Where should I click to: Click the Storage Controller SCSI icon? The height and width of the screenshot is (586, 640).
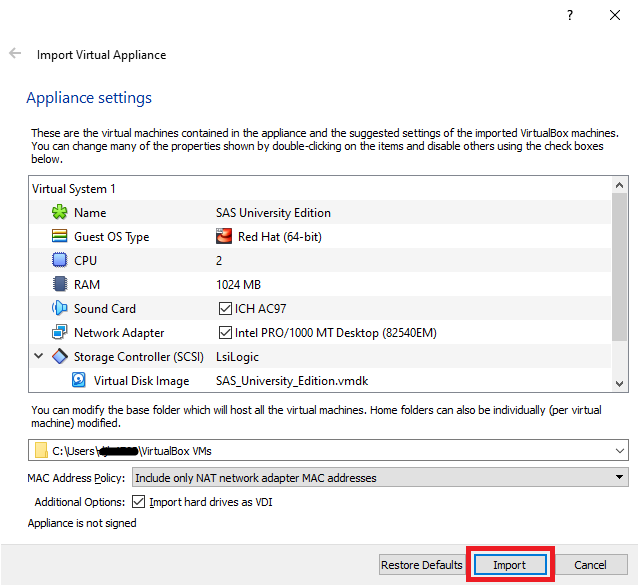pos(58,357)
